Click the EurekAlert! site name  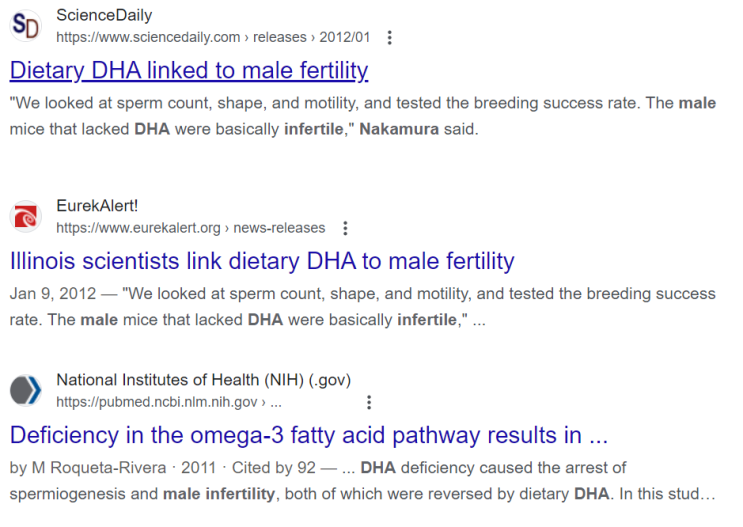tap(97, 207)
